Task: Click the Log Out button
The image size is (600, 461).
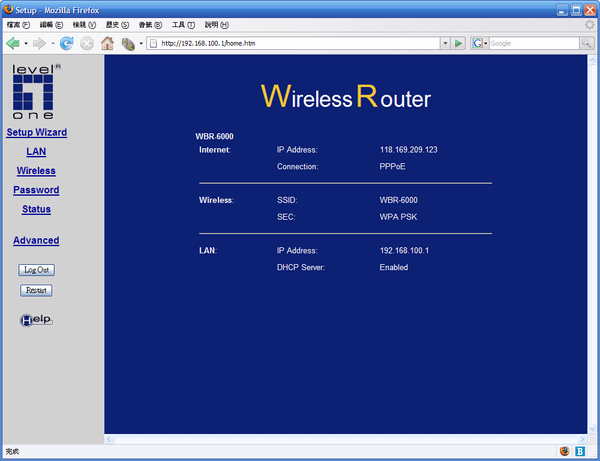Action: click(36, 270)
